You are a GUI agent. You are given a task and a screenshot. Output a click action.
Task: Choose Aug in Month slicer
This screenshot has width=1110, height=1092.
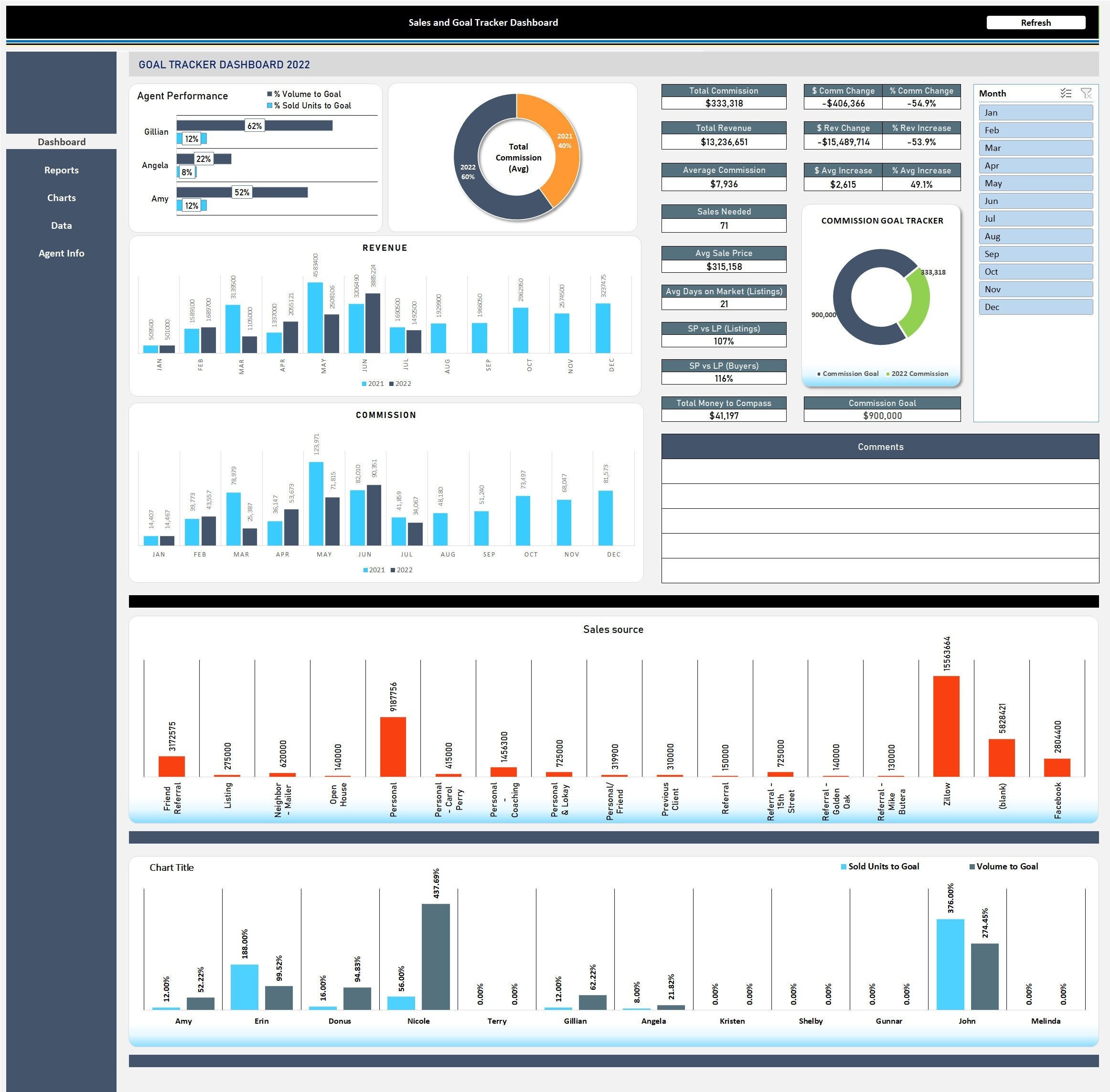(1035, 236)
